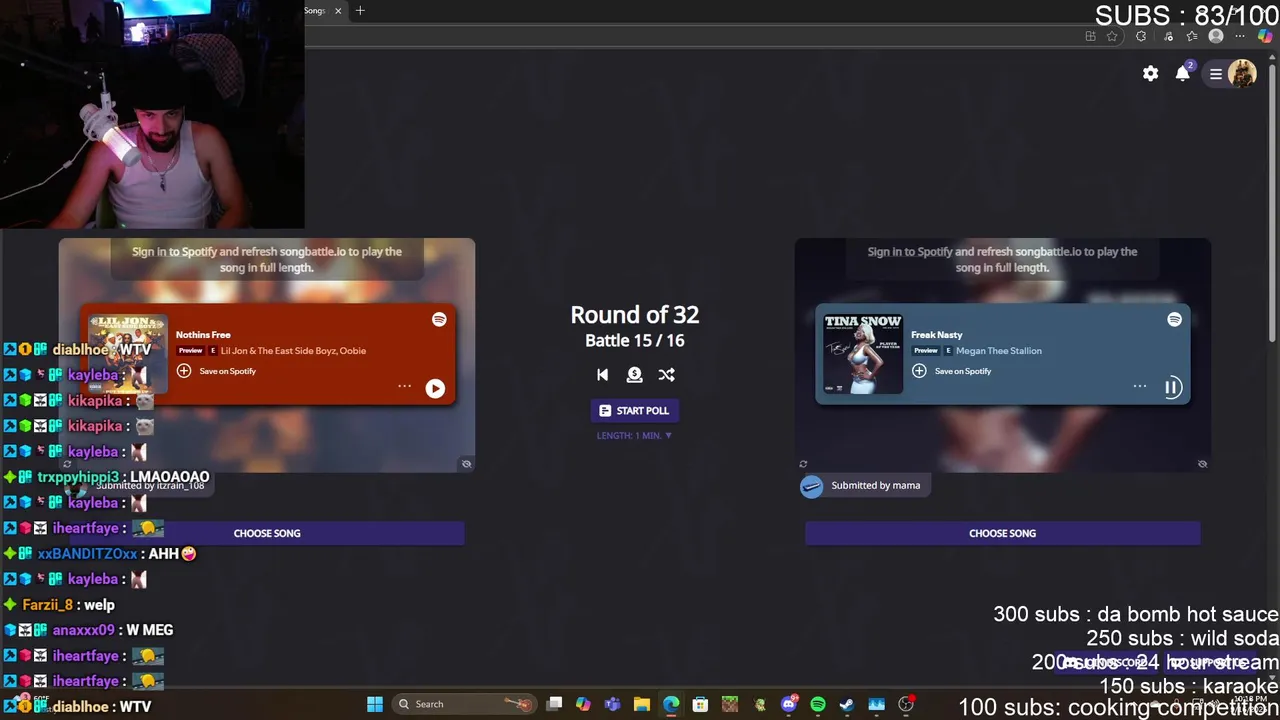Image resolution: width=1280 pixels, height=720 pixels.
Task: Open more options on Nothins Free embed
Action: [404, 386]
